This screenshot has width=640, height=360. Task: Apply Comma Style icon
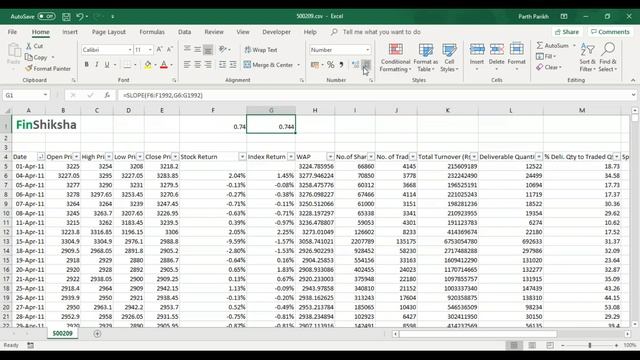(341, 64)
